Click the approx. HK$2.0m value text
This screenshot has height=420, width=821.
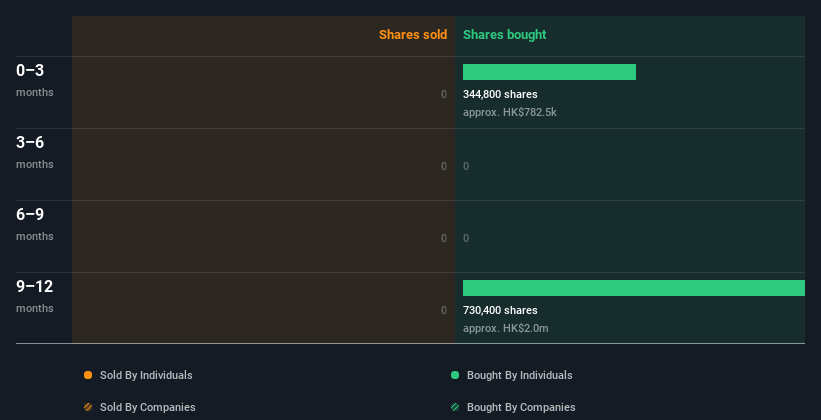[x=506, y=328]
